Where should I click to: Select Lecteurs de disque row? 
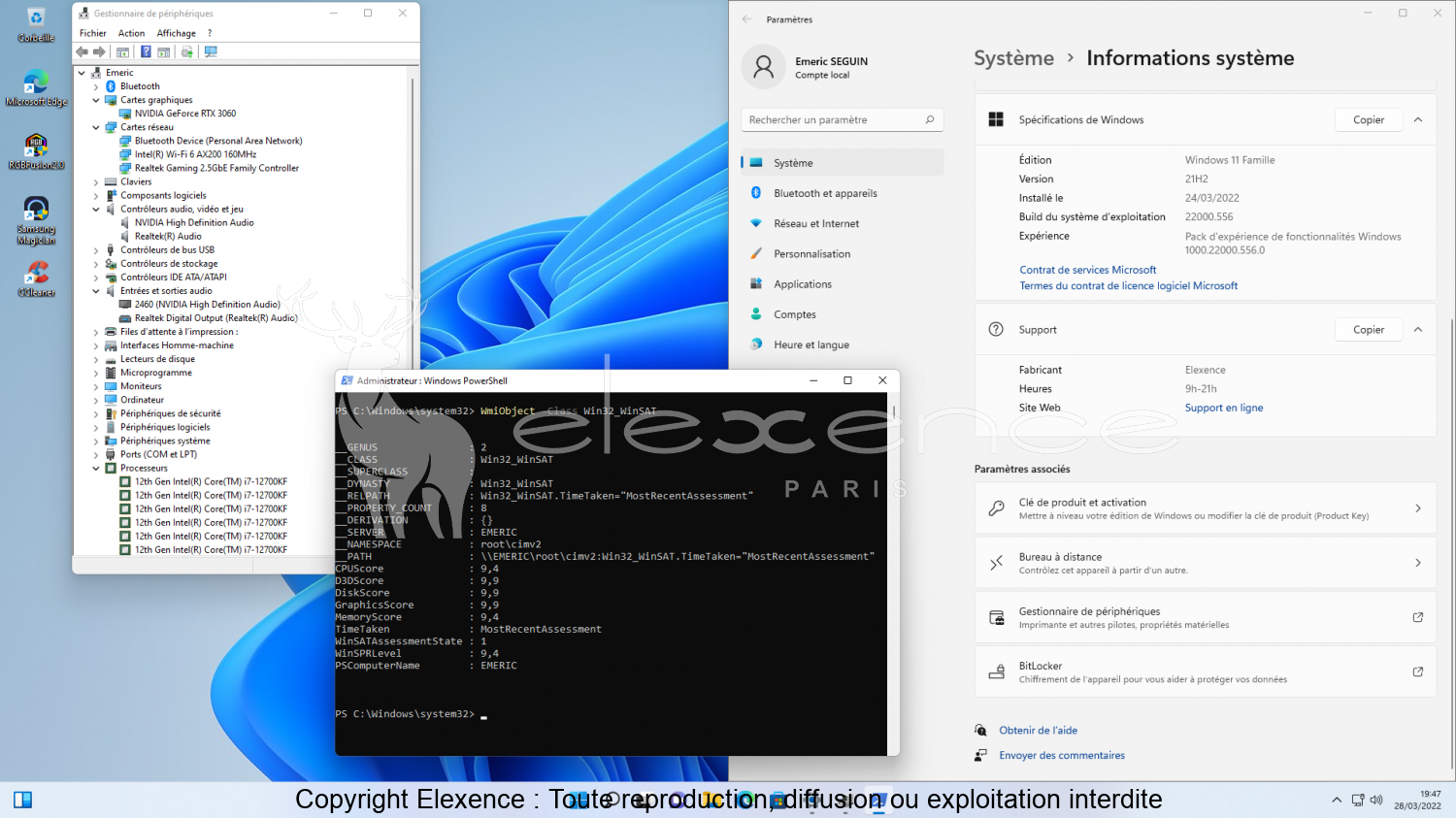click(157, 359)
